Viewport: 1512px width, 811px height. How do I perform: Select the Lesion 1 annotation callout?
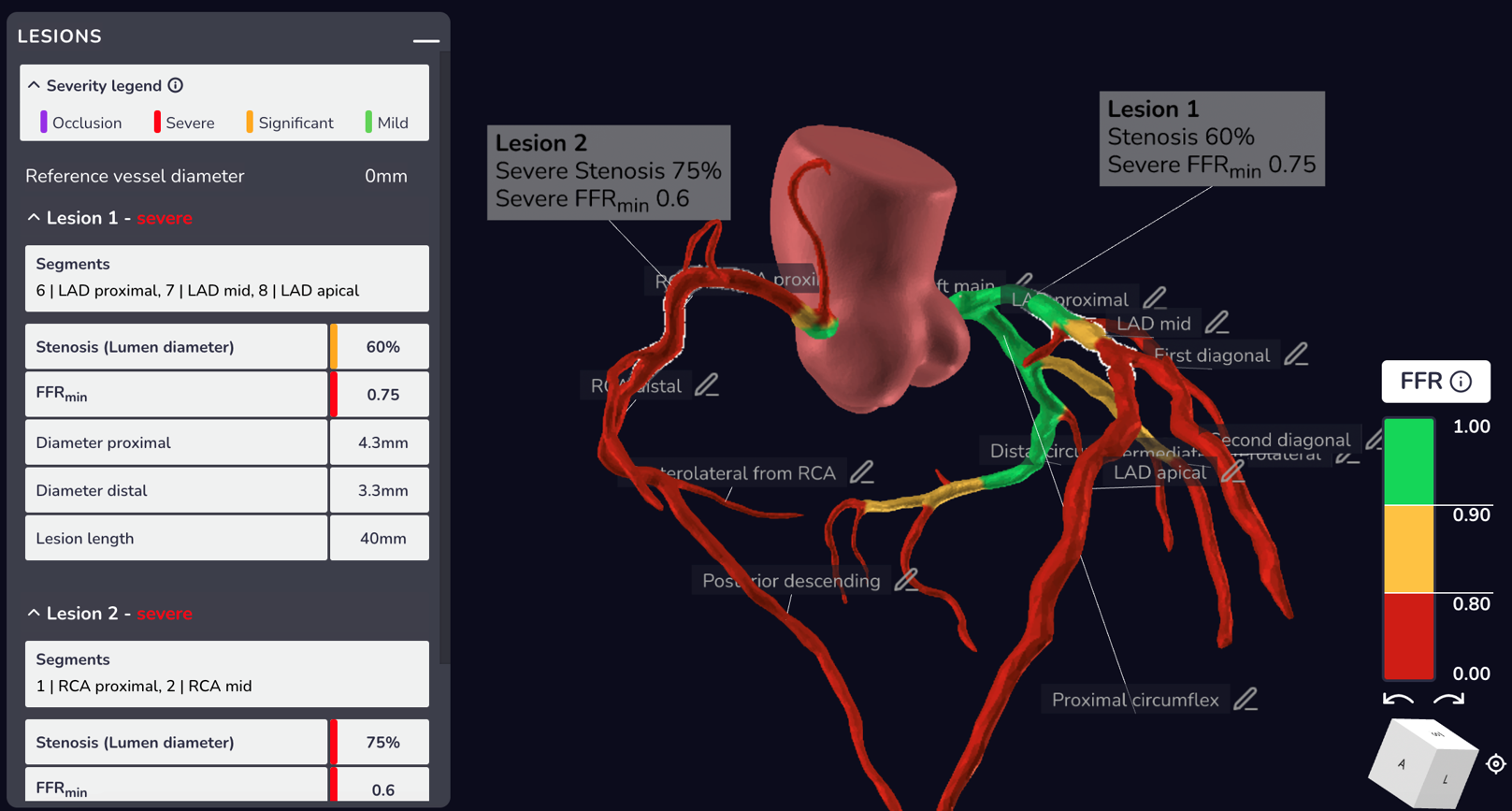pyautogui.click(x=1211, y=138)
